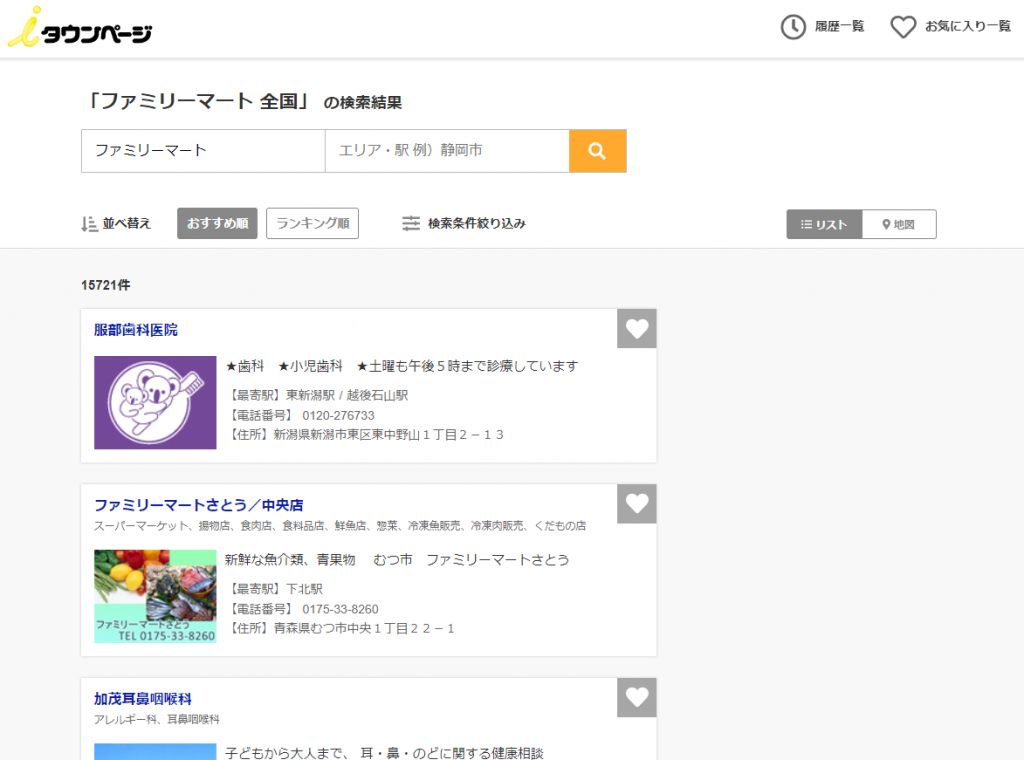Favorite 服部歯科医院 with heart button
Screen dimensions: 1024x760
point(637,328)
